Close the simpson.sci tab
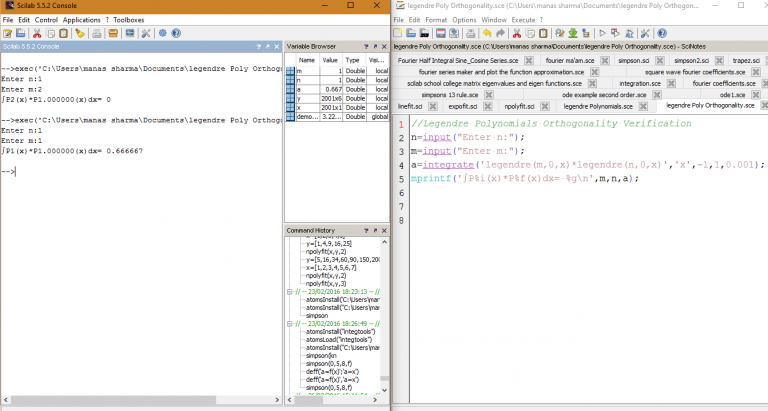Viewport: 768px width, 411px height. coord(660,61)
